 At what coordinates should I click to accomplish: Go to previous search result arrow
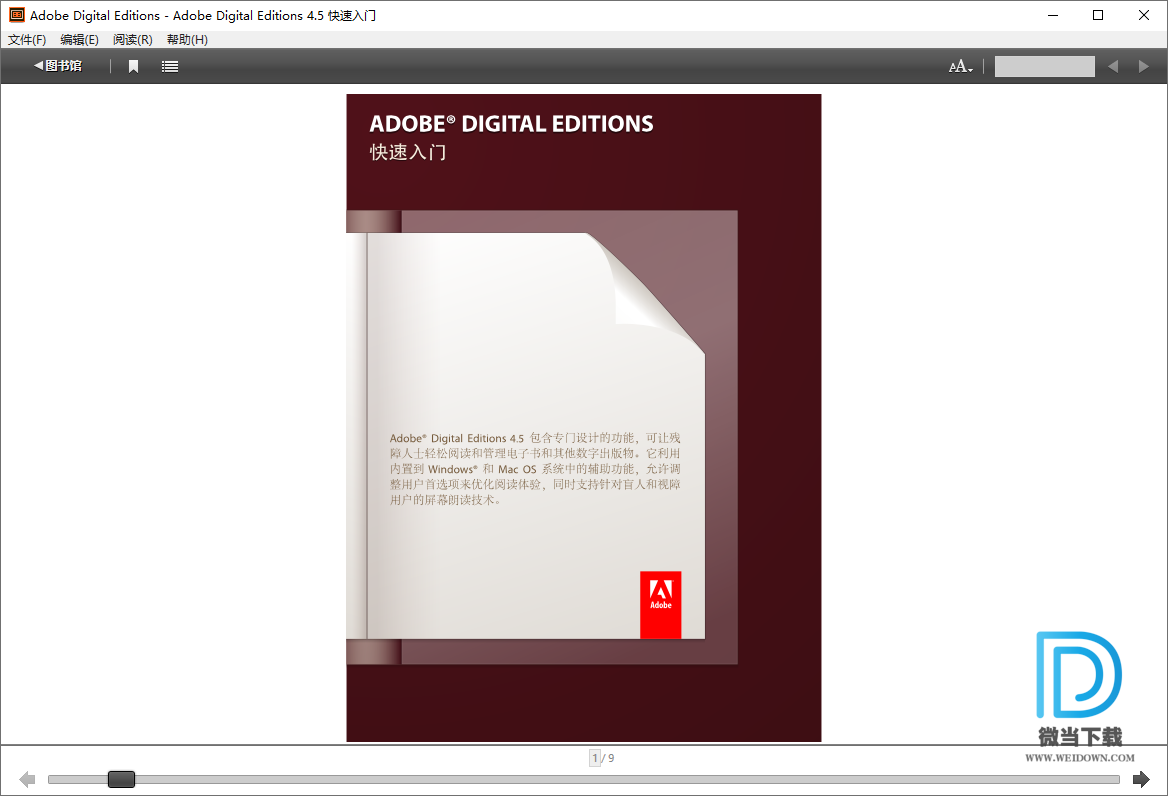pos(1113,66)
